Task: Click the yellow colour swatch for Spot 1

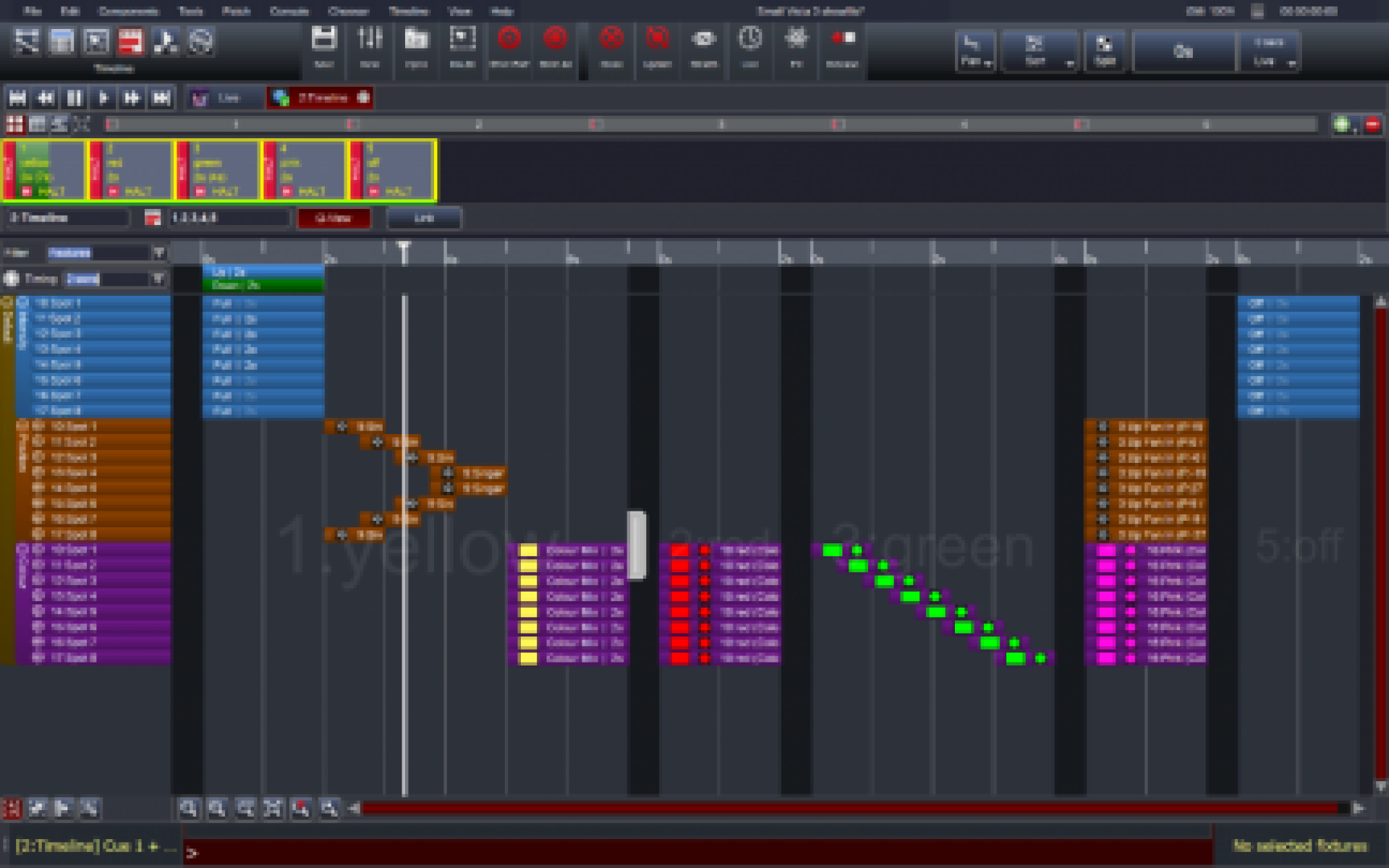Action: pyautogui.click(x=528, y=550)
